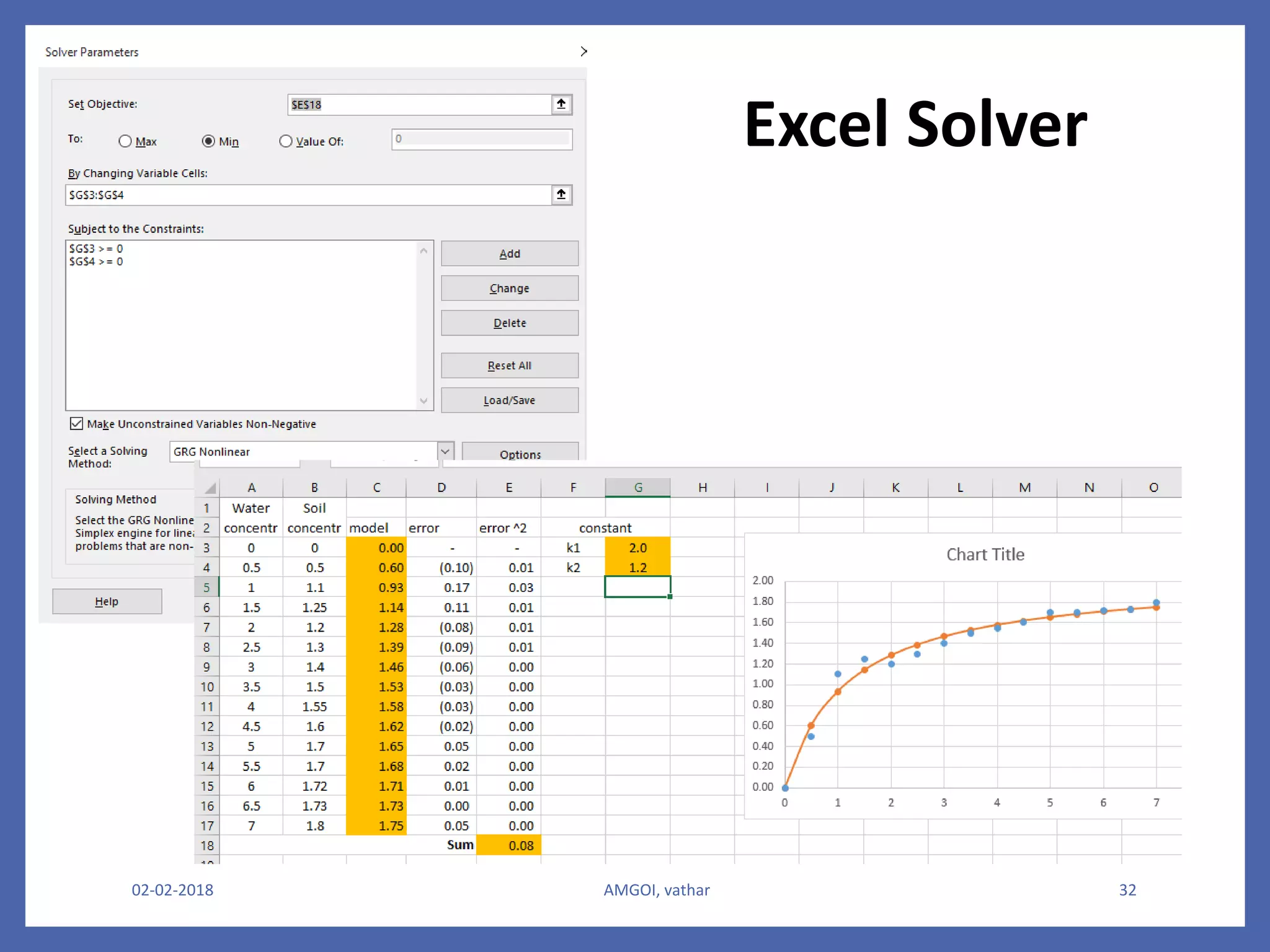The height and width of the screenshot is (952, 1270).
Task: Click the Water heading cell in row 1
Action: (251, 508)
